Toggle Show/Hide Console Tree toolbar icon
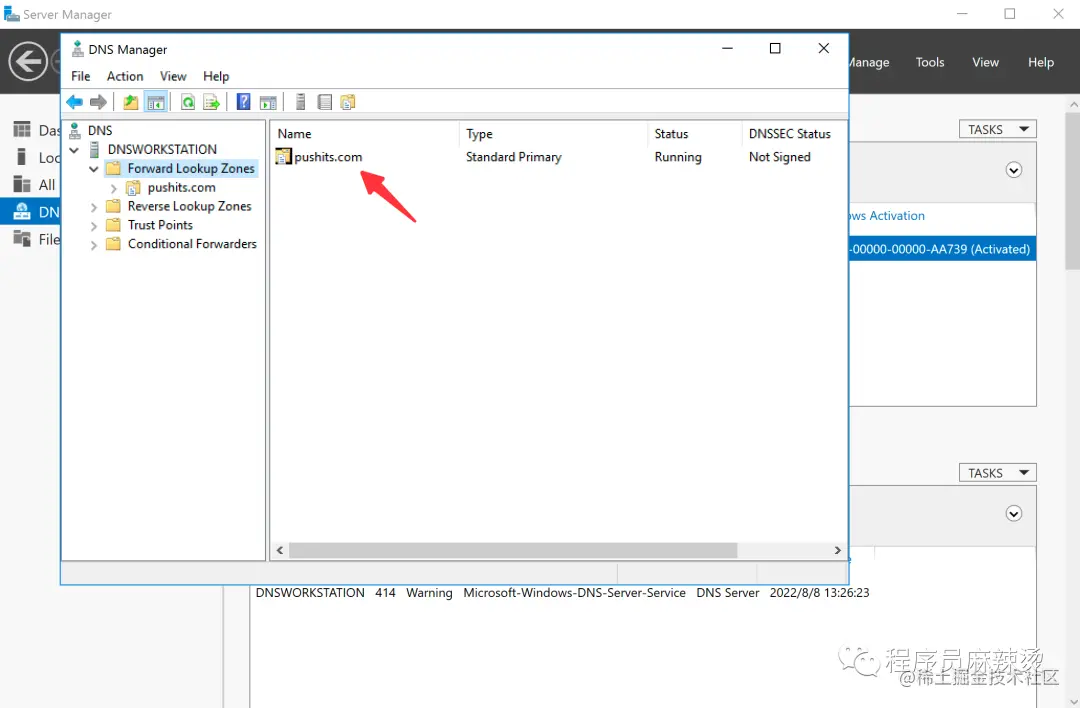This screenshot has width=1080, height=708. tap(156, 103)
